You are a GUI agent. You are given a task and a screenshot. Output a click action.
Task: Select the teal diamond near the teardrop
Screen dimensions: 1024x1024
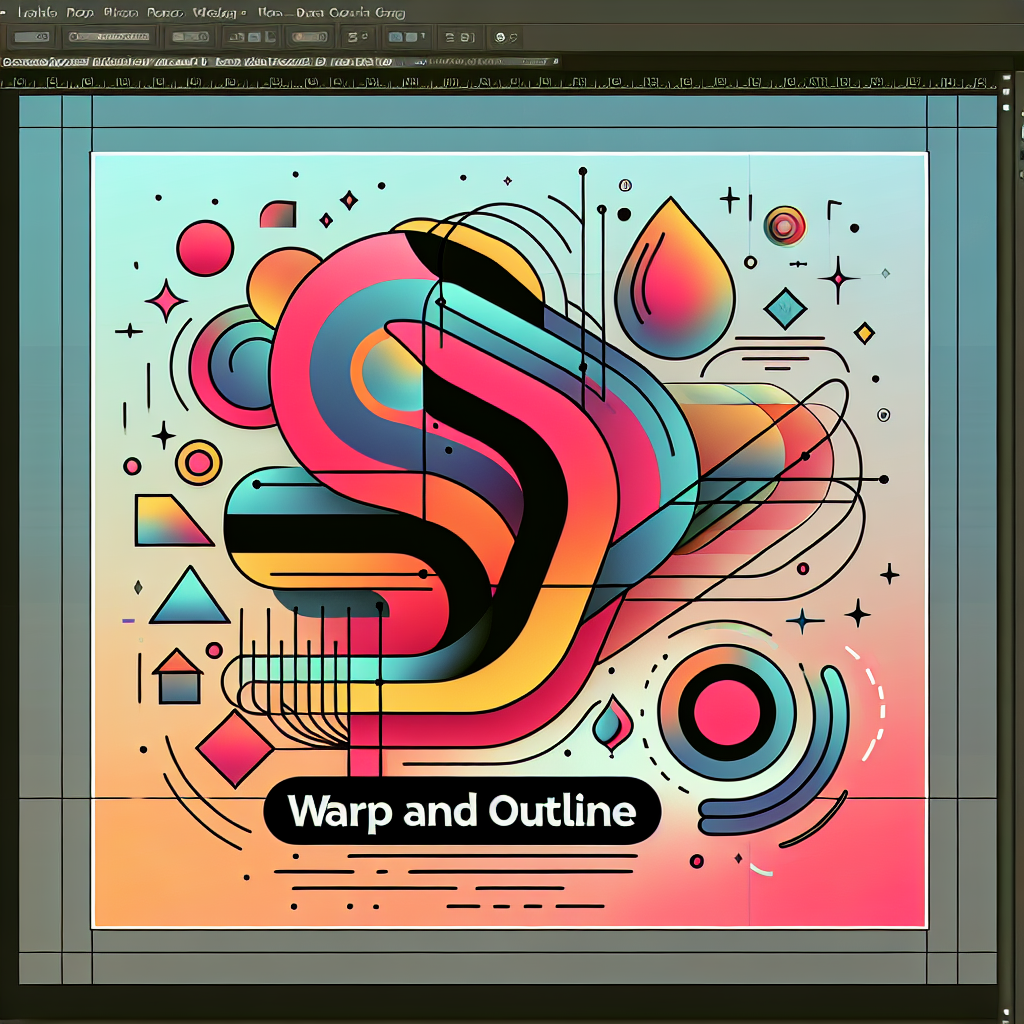785,309
